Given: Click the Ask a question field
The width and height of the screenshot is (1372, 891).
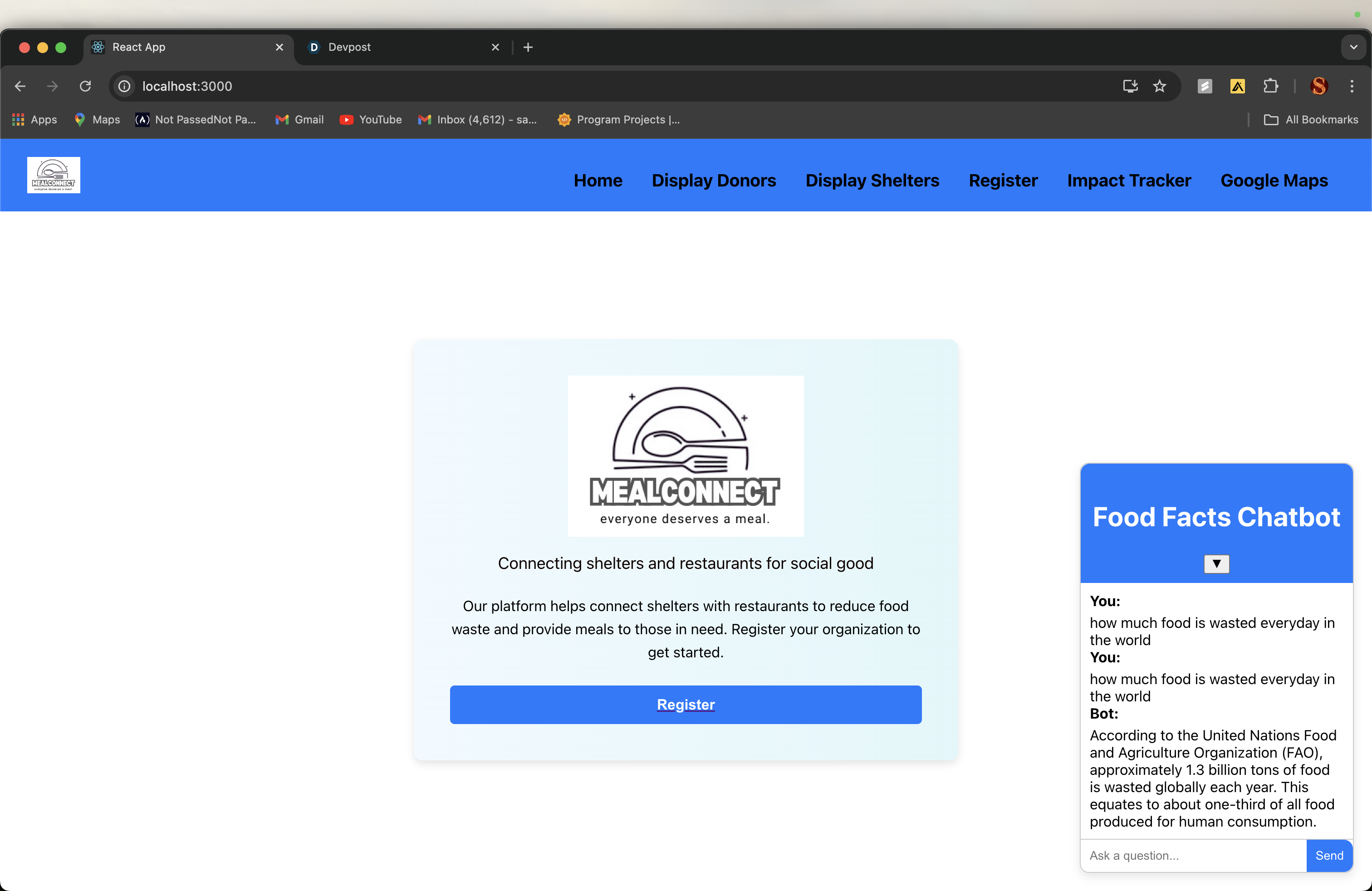Looking at the screenshot, I should tap(1192, 855).
